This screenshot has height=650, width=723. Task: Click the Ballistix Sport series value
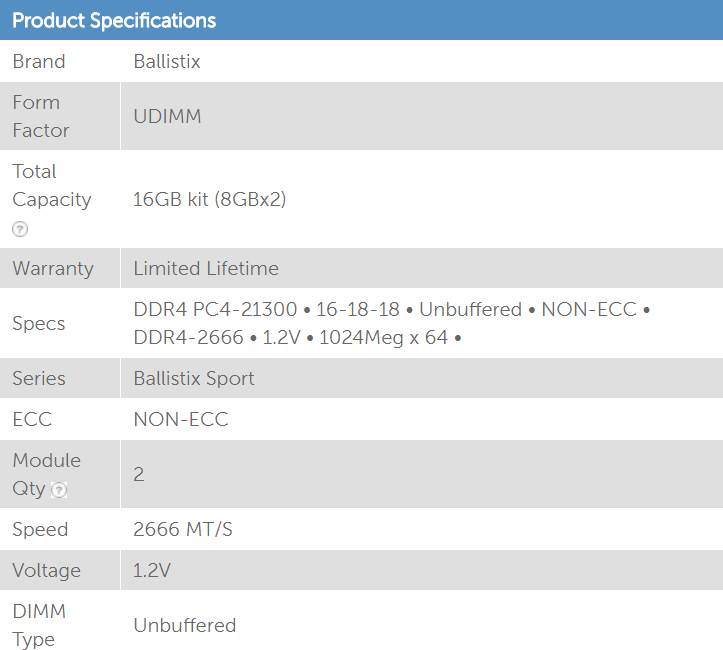194,379
